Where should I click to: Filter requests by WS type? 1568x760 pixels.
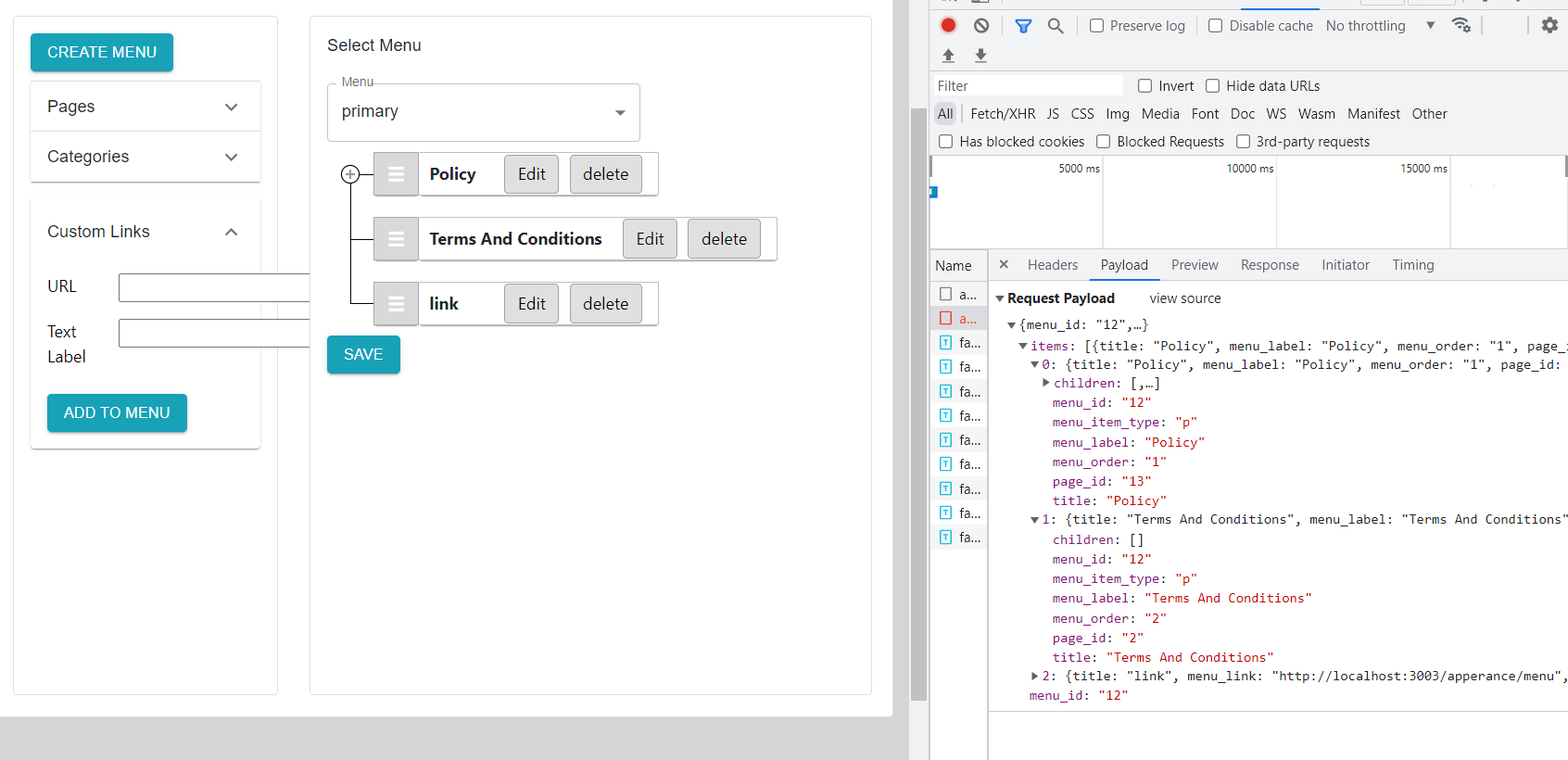pyautogui.click(x=1276, y=114)
